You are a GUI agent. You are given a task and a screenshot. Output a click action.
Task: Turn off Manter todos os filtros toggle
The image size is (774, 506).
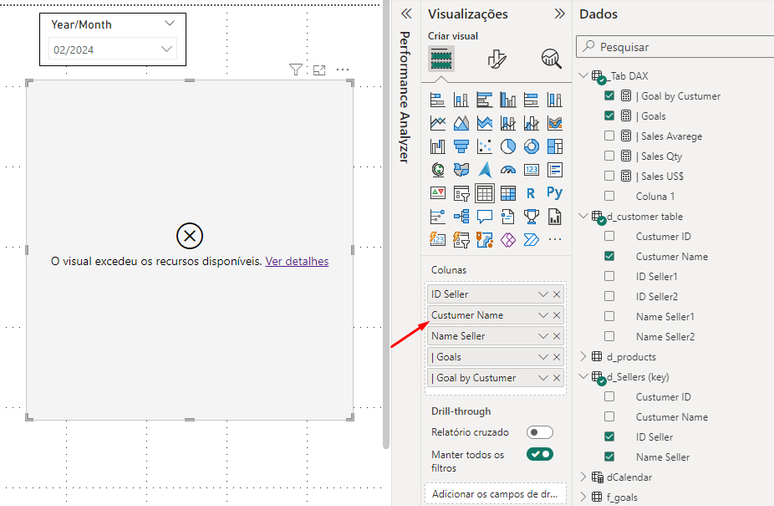pyautogui.click(x=540, y=454)
